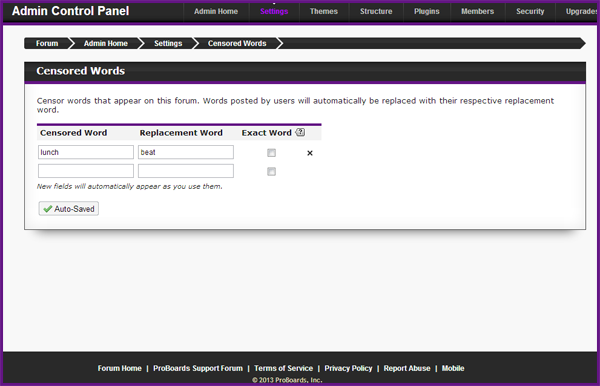
Task: Click the Auto-Saved button
Action: click(x=68, y=208)
